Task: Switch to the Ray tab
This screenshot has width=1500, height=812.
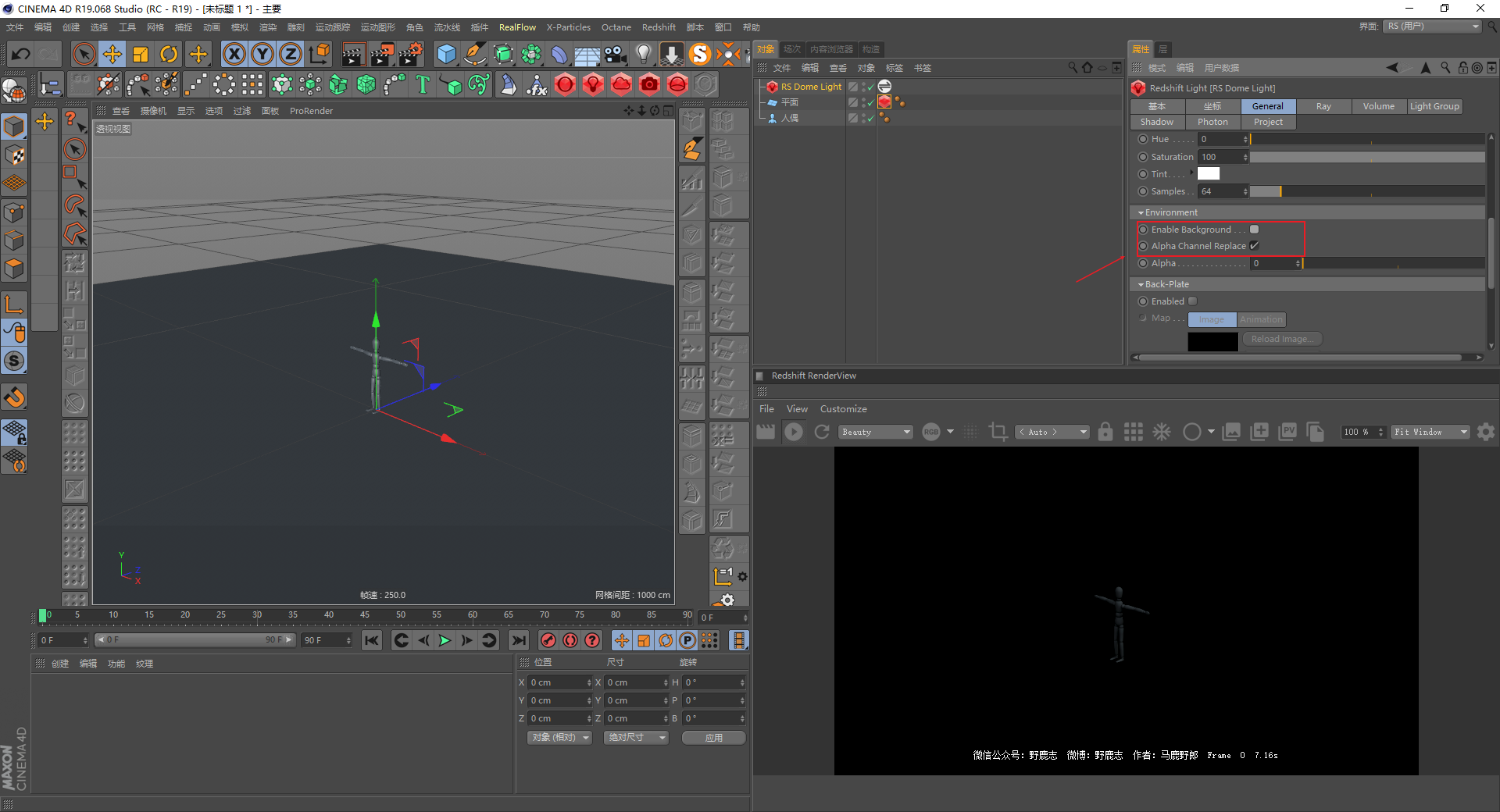Action: coord(1323,106)
